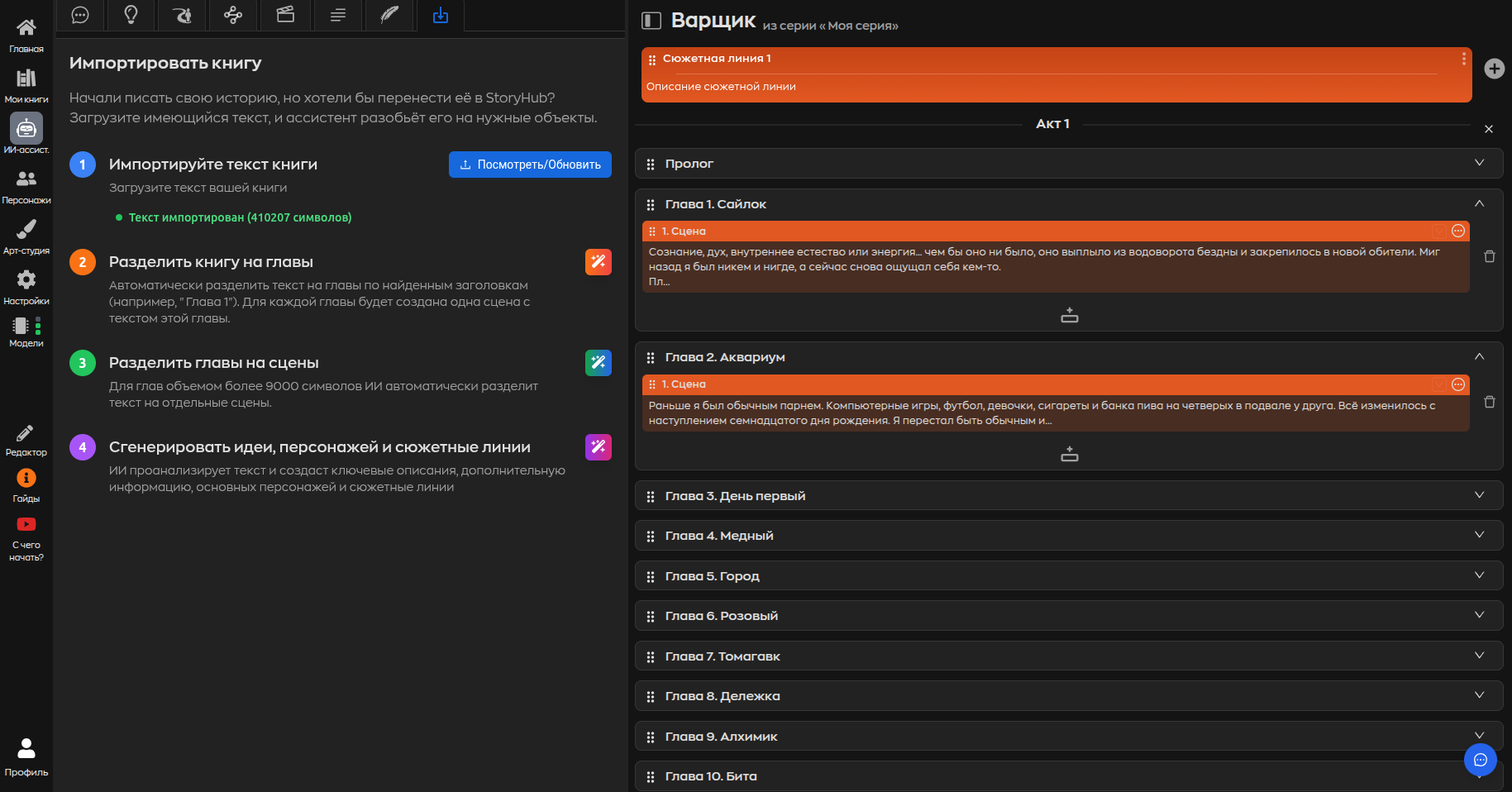The height and width of the screenshot is (792, 1512).
Task: Open the Сюжетная линия 1 three-dot menu
Action: pos(1463,59)
